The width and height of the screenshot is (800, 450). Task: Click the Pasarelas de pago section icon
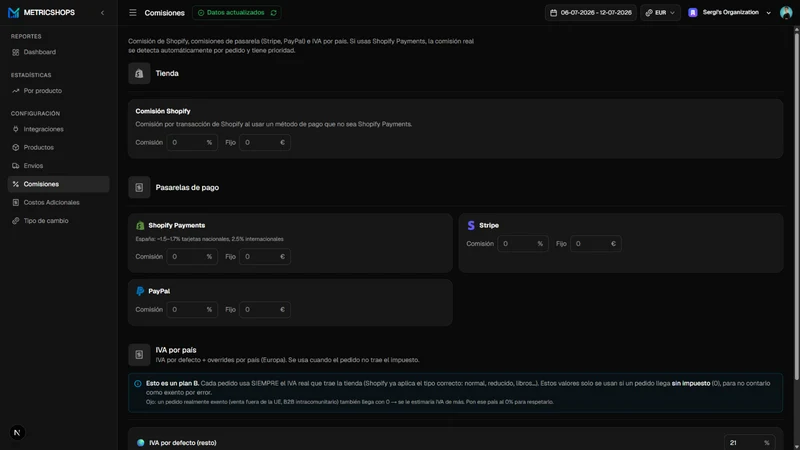(139, 188)
